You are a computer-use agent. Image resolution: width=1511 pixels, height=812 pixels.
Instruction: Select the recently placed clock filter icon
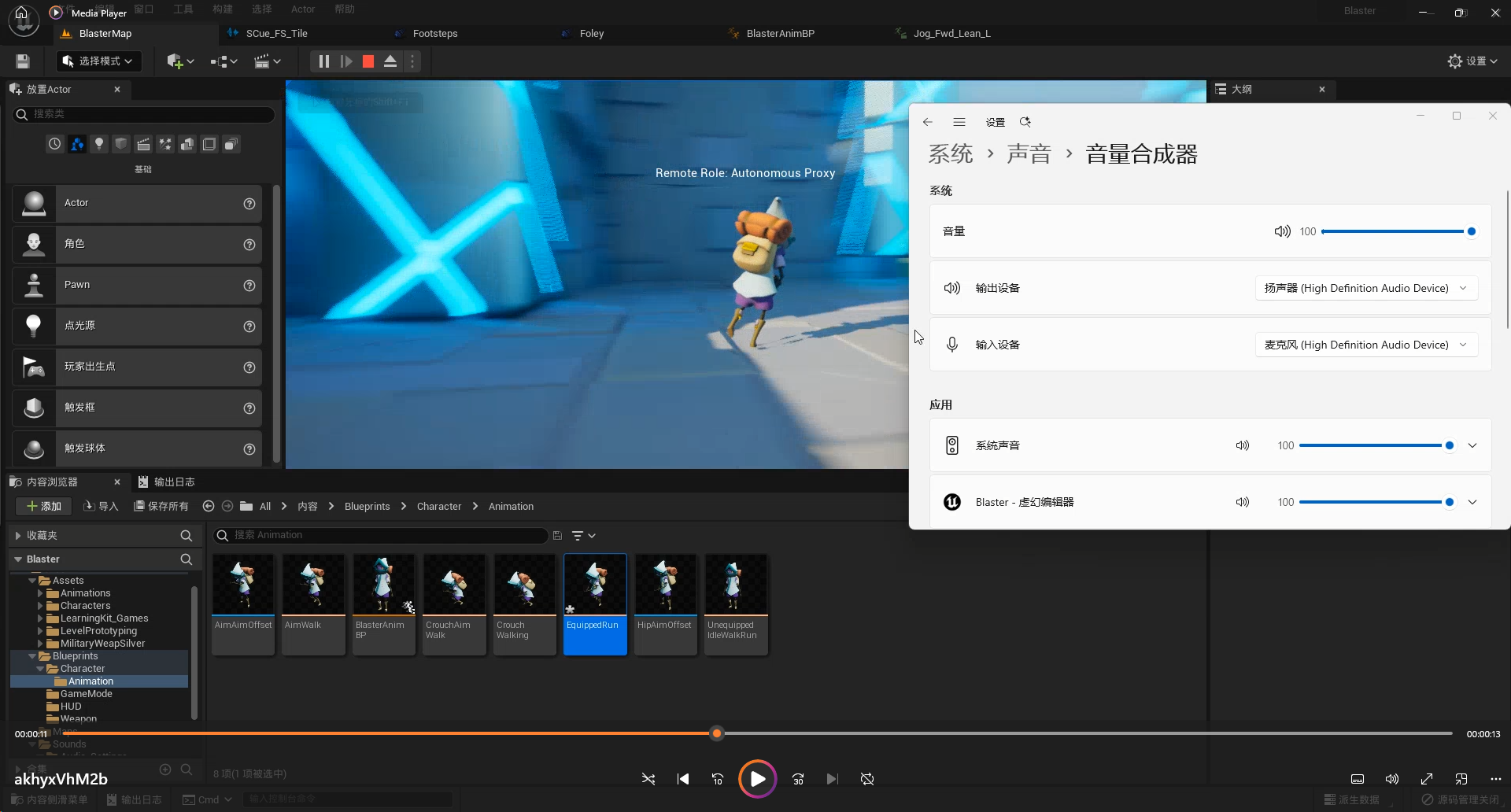[x=54, y=144]
